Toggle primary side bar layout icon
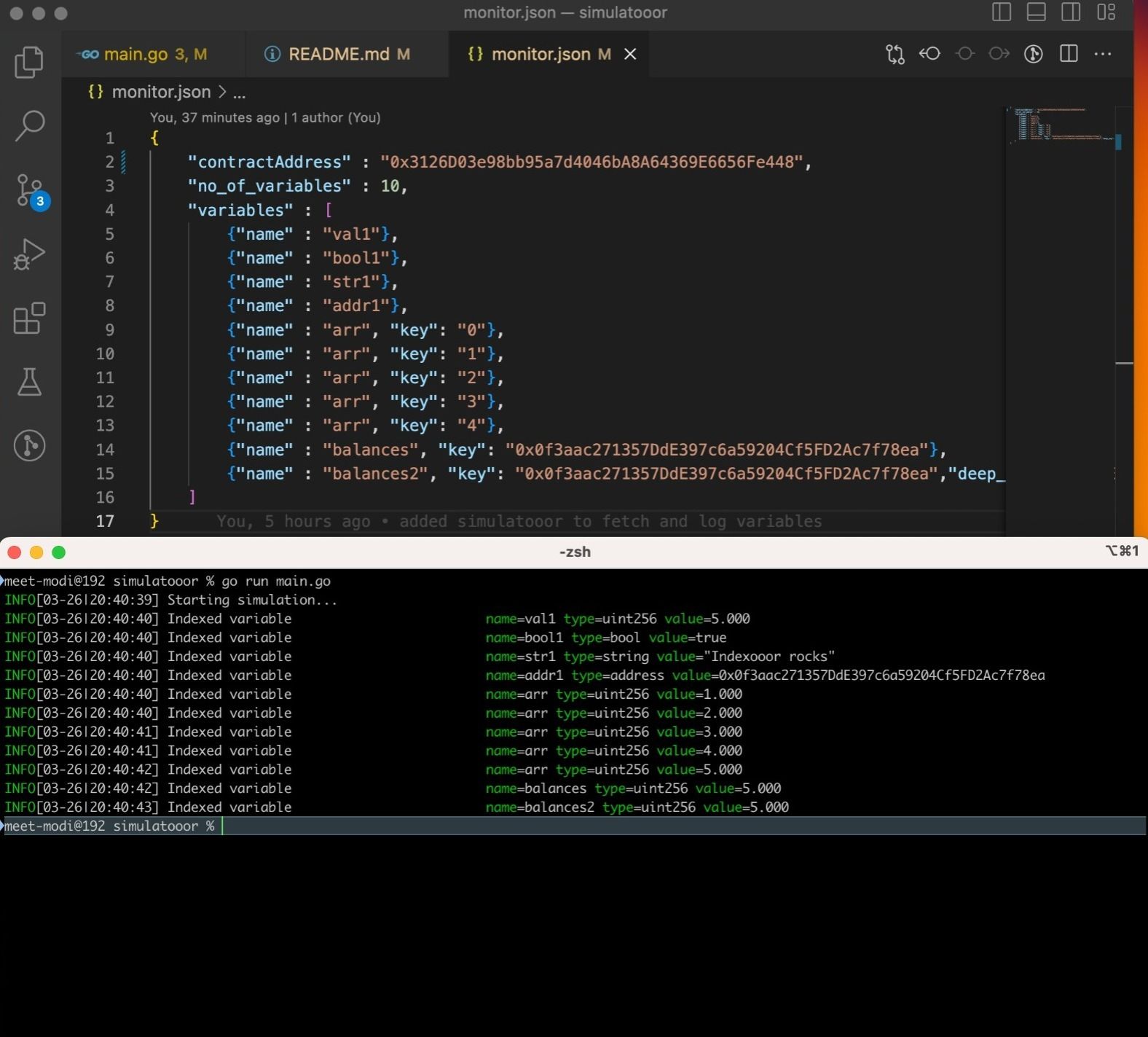The width and height of the screenshot is (1148, 1037). coord(1002,12)
